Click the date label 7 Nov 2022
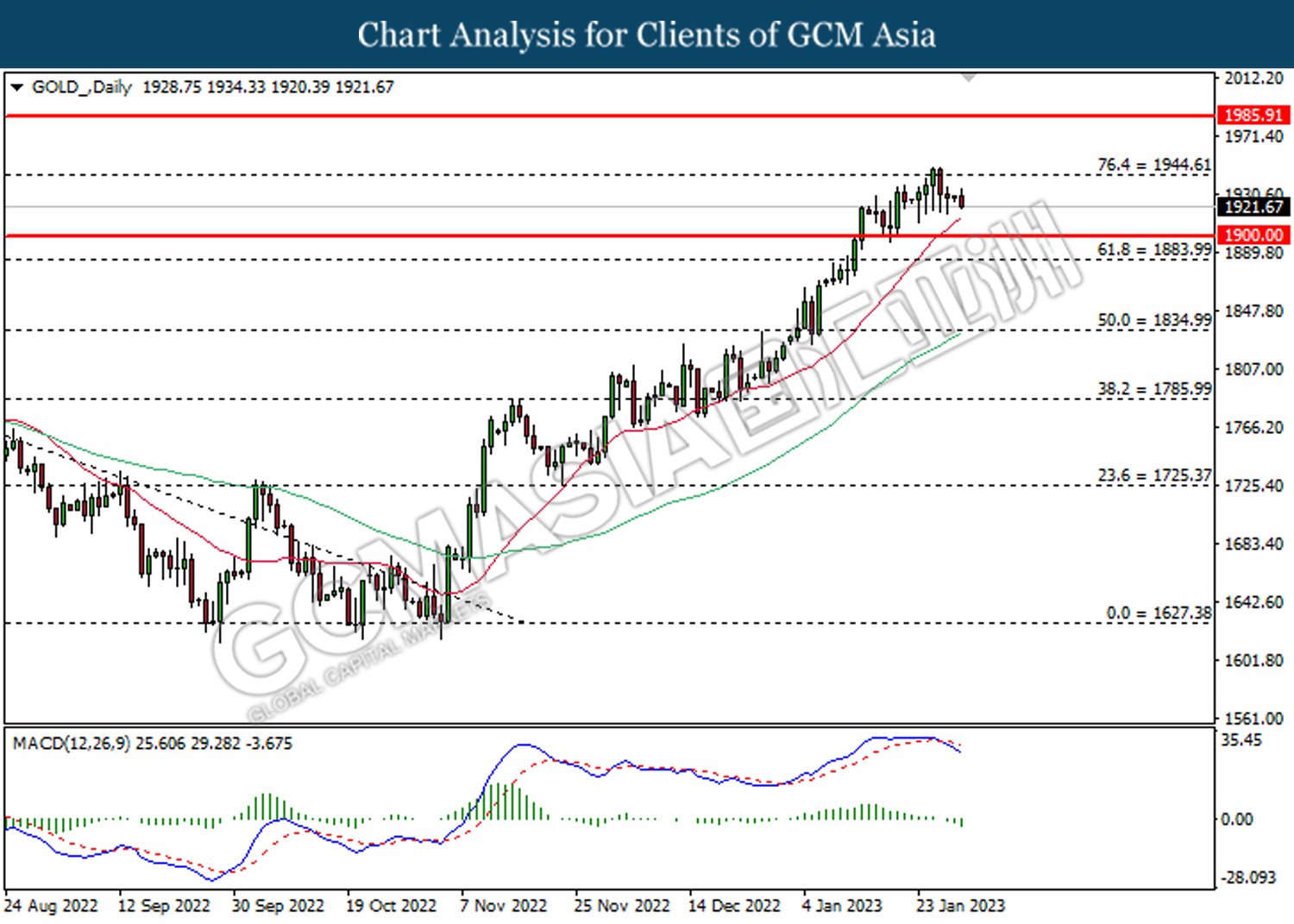 (x=504, y=906)
